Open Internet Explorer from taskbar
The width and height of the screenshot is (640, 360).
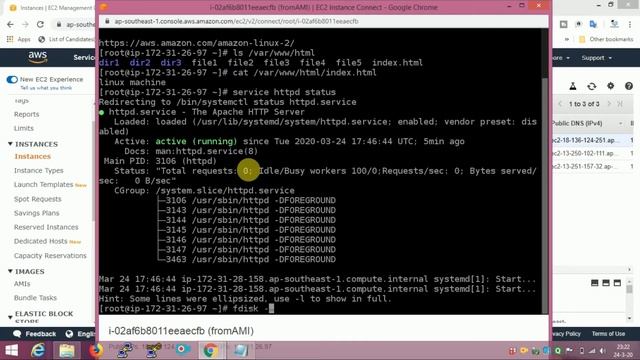coord(38,350)
